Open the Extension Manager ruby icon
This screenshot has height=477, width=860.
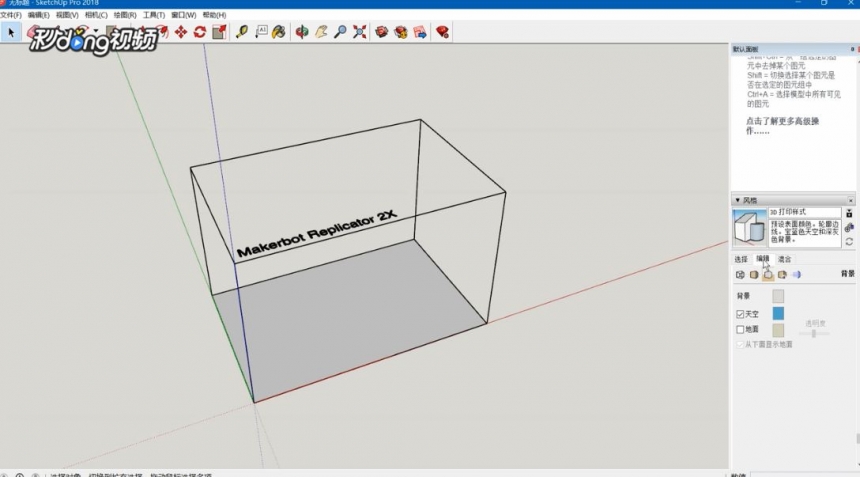443,32
